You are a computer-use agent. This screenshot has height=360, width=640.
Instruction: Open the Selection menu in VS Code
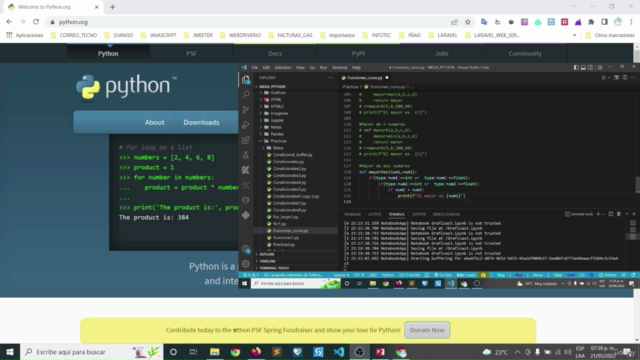pyautogui.click(x=282, y=67)
